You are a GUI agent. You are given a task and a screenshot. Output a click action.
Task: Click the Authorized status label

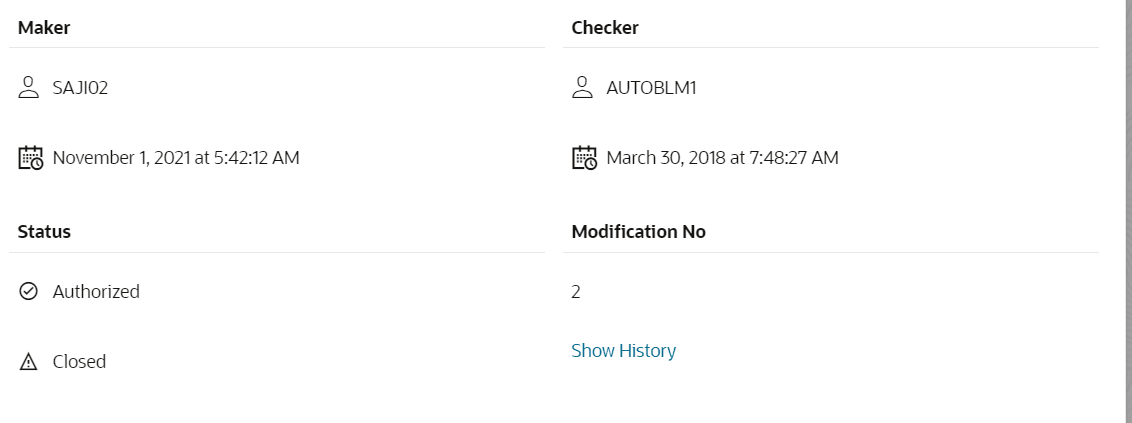coord(96,292)
